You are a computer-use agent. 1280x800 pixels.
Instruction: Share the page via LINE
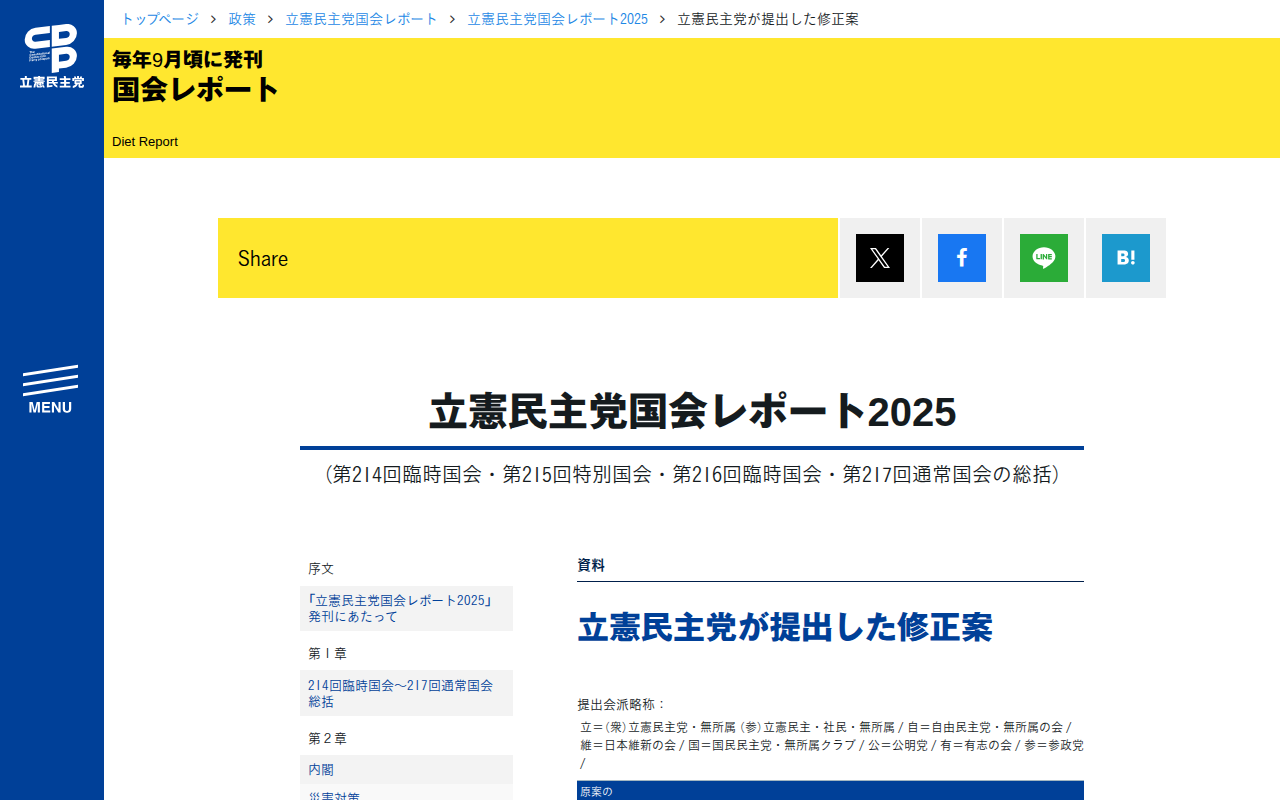pyautogui.click(x=1044, y=258)
